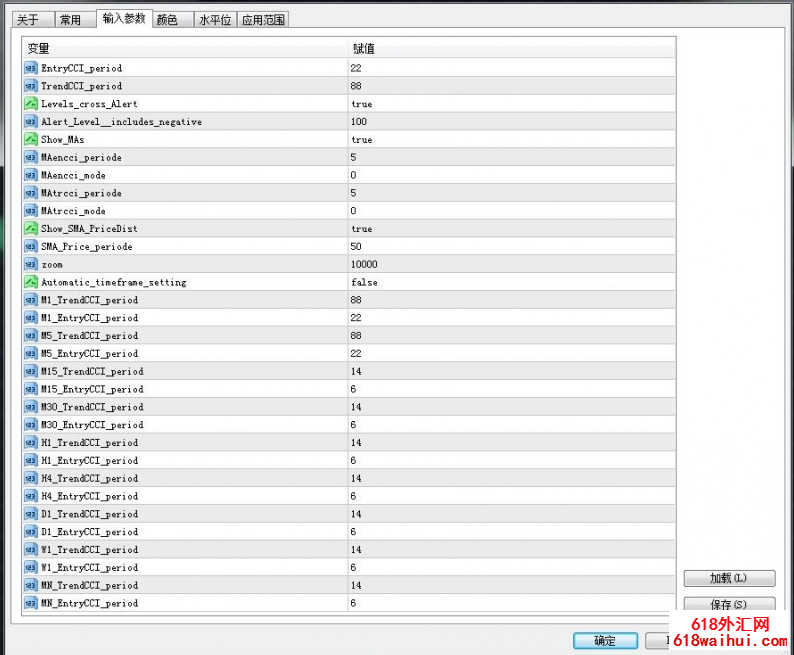Toggle the Show_MAs value cell
The height and width of the screenshot is (655, 794).
click(x=361, y=140)
